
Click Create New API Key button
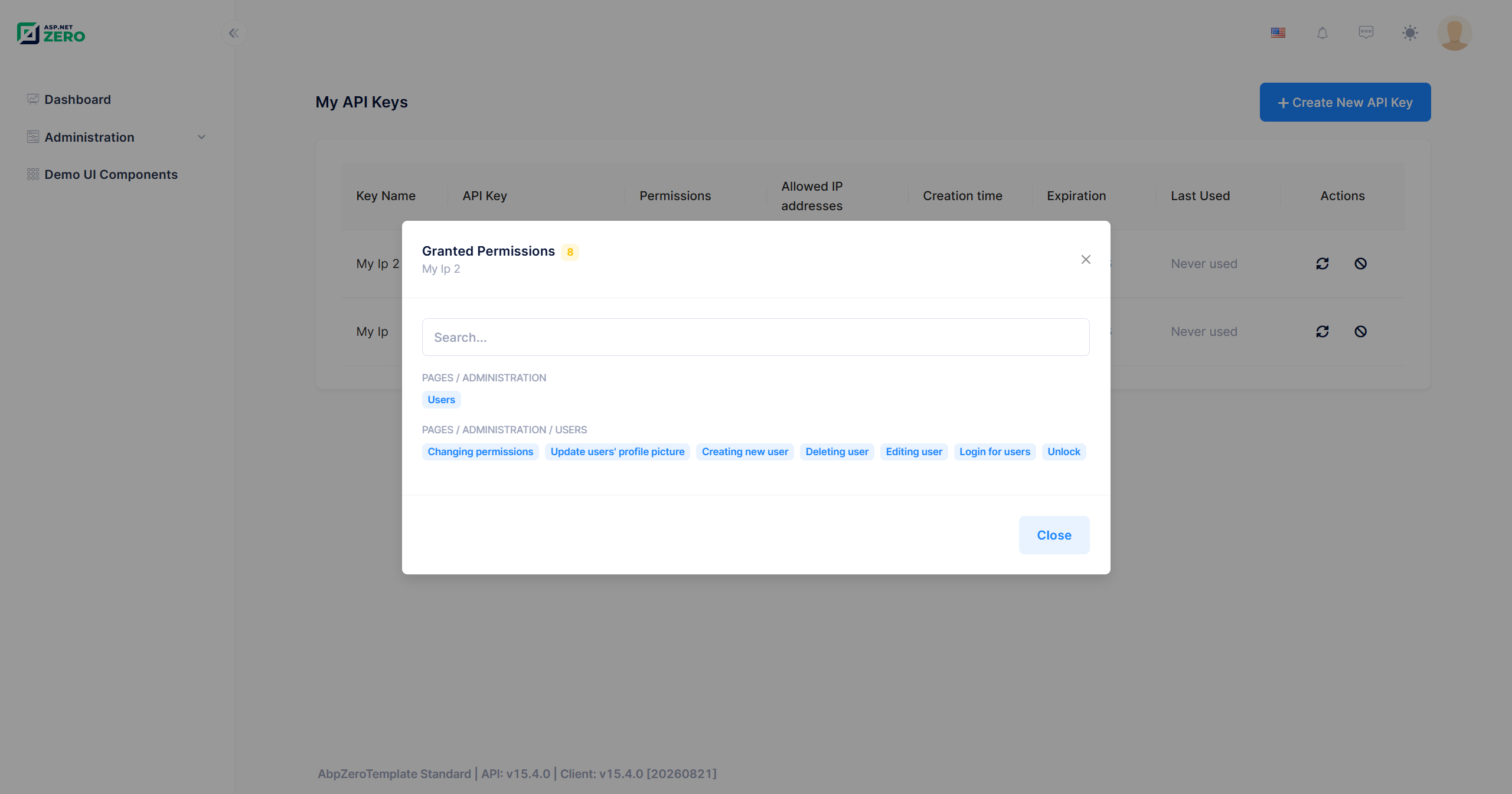click(x=1345, y=102)
